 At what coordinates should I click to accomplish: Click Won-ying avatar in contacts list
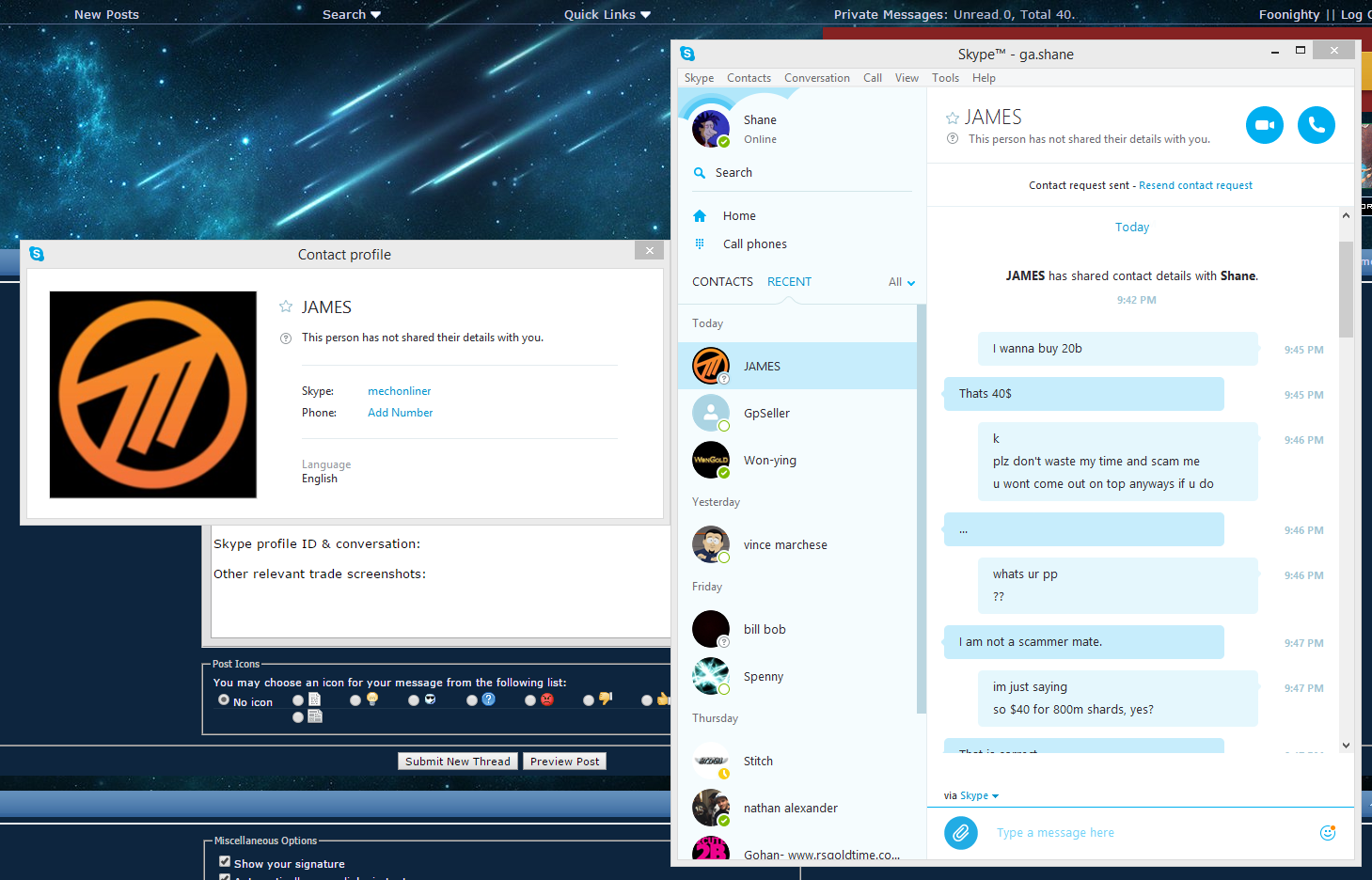click(x=711, y=460)
